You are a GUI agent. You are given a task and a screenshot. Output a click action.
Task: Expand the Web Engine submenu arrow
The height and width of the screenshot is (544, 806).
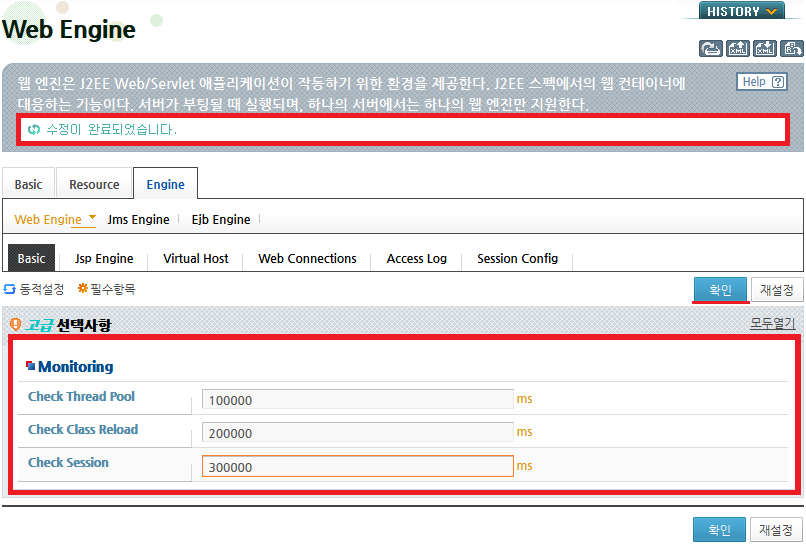pyautogui.click(x=93, y=217)
